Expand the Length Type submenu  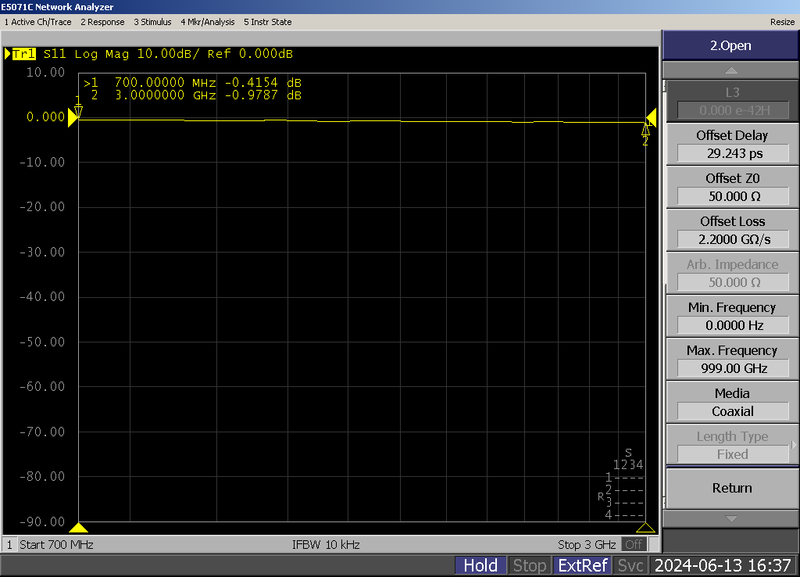tap(732, 445)
